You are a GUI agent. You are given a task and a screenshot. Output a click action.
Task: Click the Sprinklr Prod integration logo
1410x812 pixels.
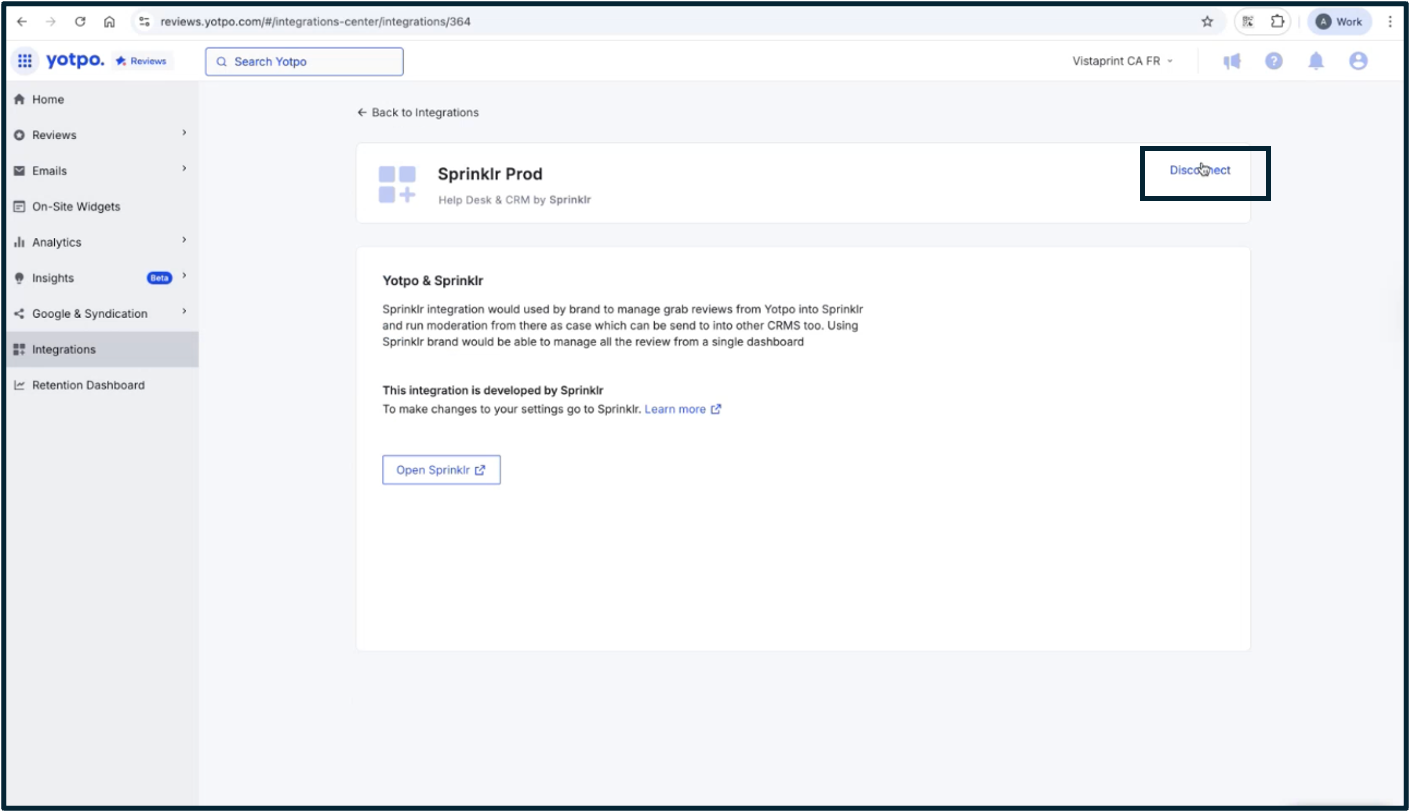[x=397, y=185]
